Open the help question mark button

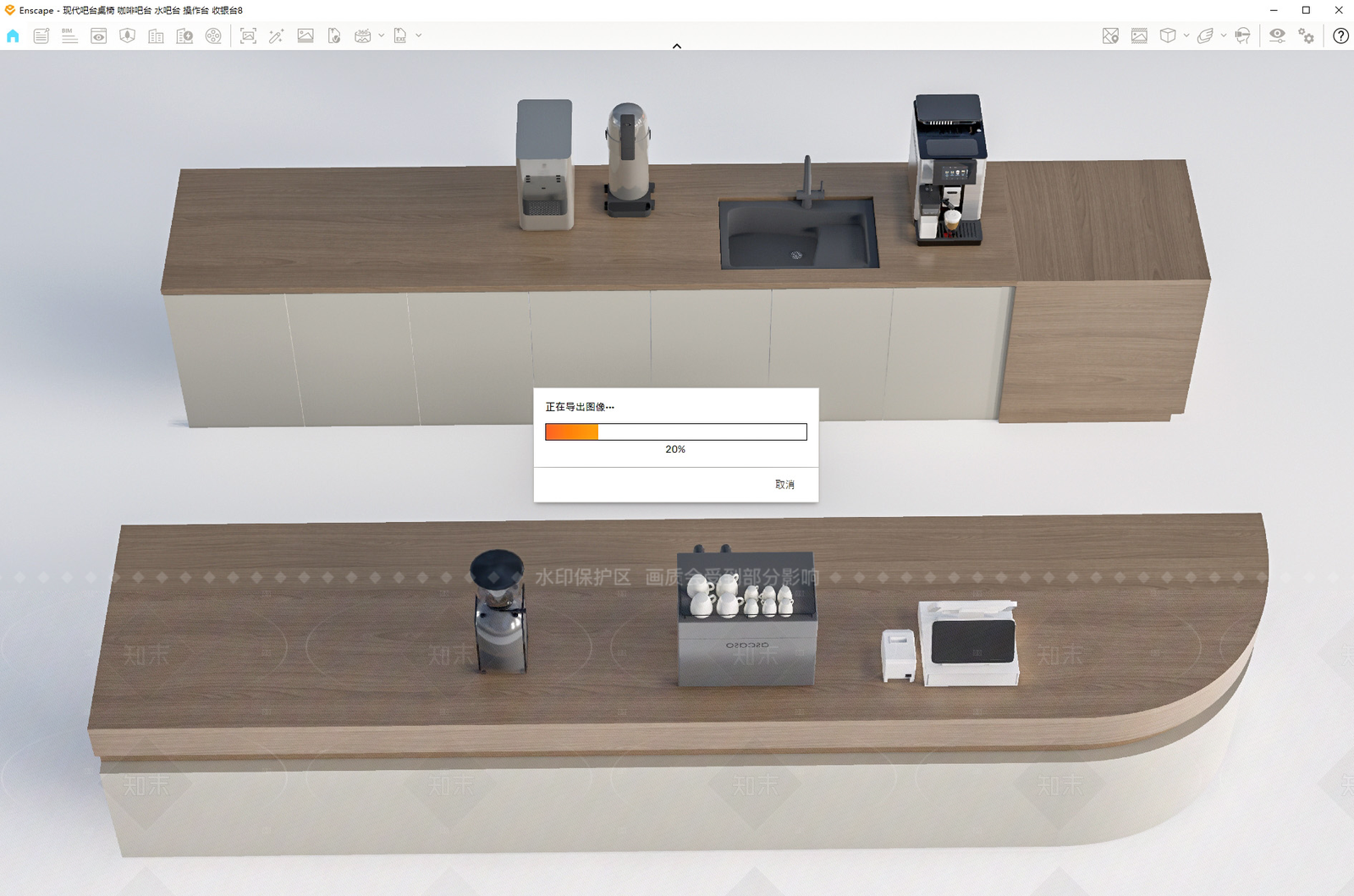1340,36
